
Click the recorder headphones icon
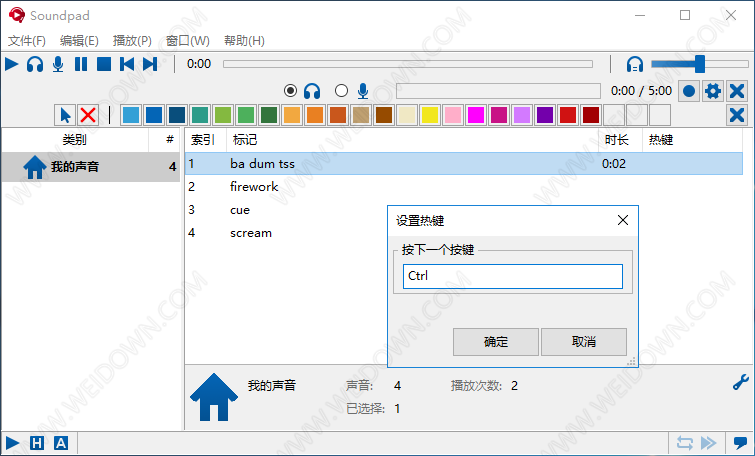click(312, 91)
